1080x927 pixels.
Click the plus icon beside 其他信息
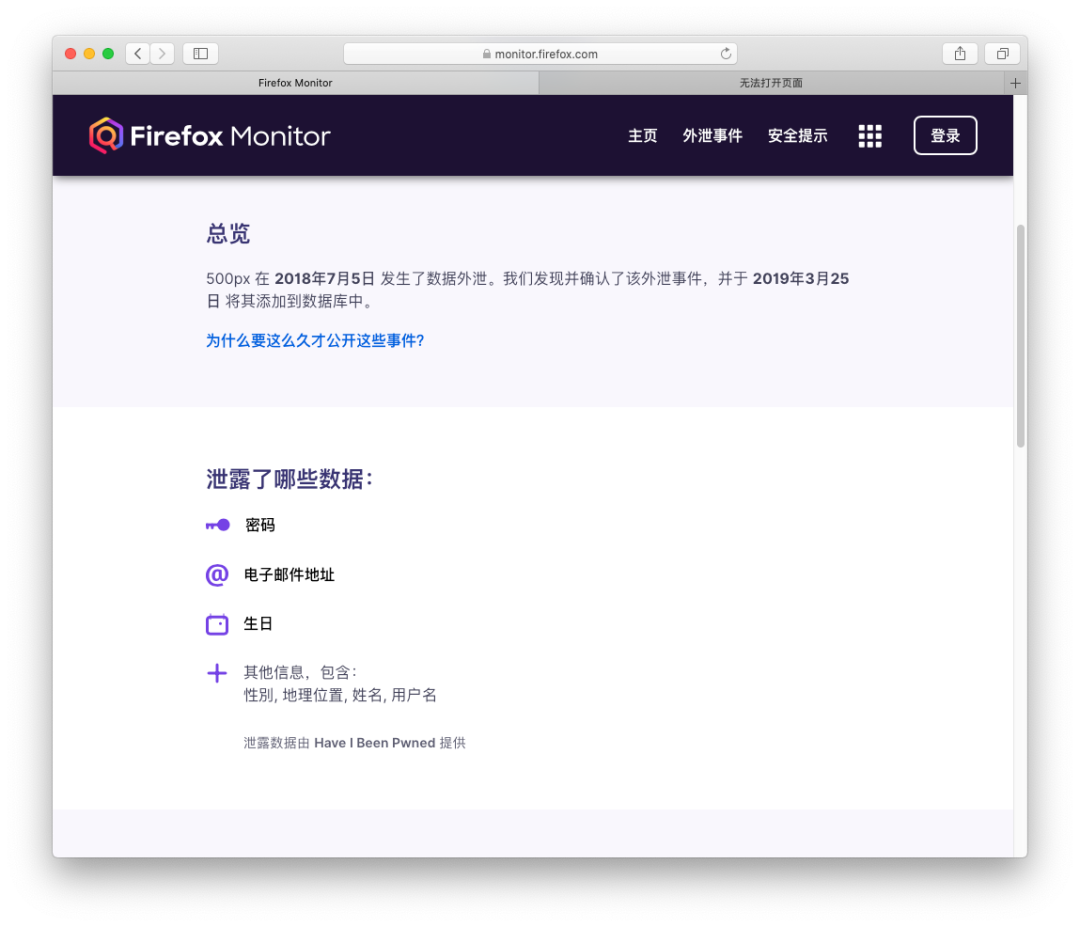click(217, 673)
